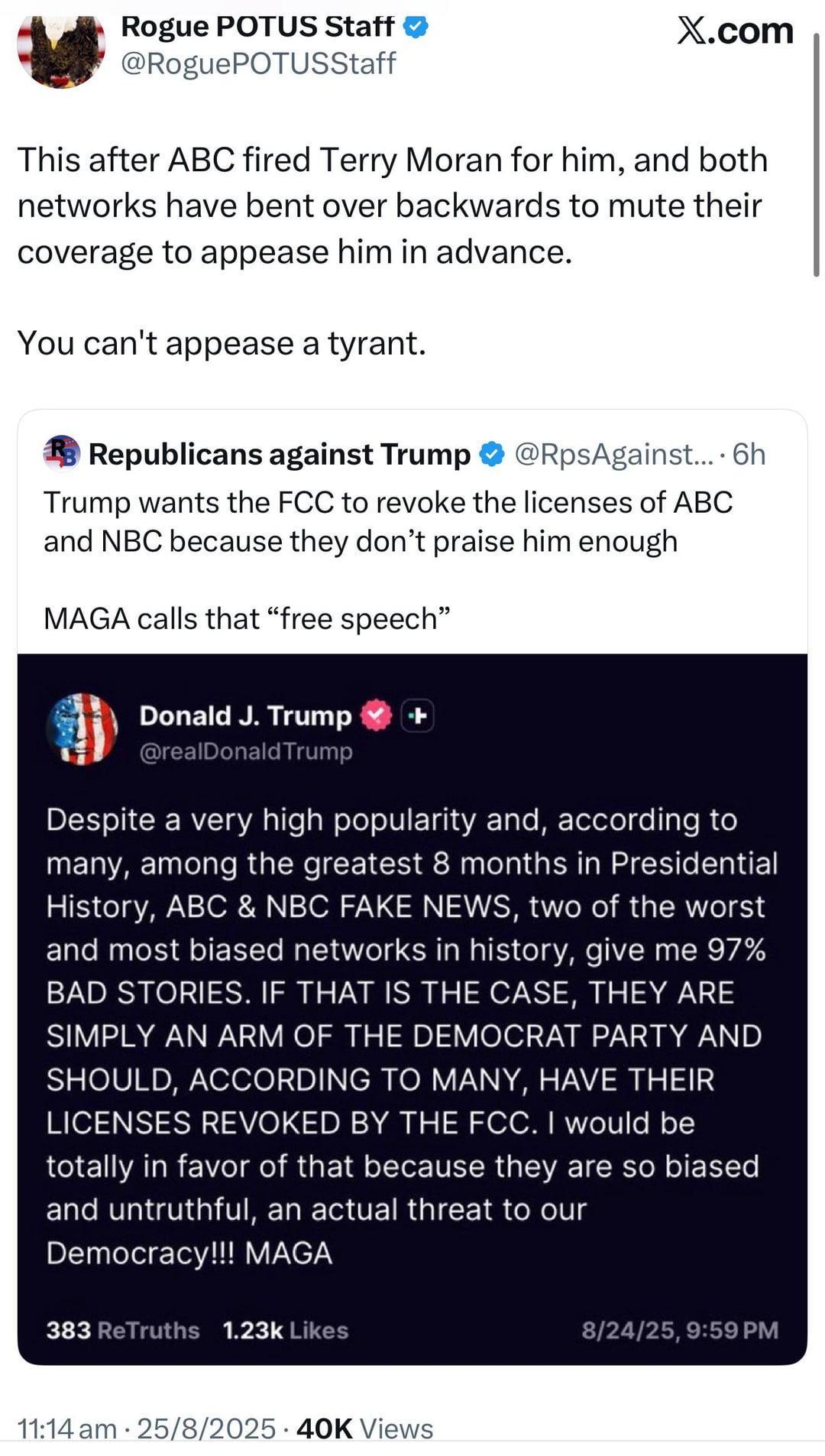Screen dimensions: 825x1456
Task: Click Republicans against Trump verified checkmark
Action: tap(492, 454)
